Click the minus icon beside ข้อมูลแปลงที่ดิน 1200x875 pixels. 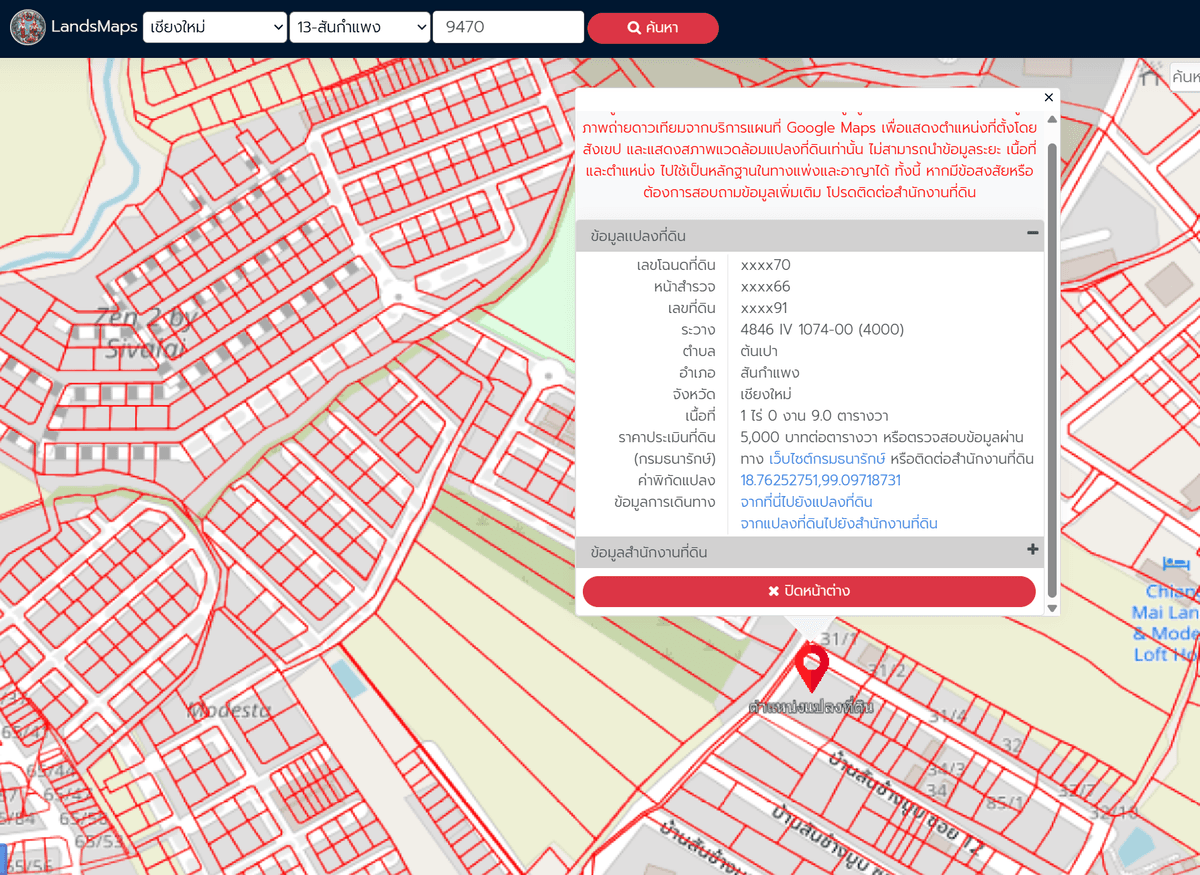(1033, 234)
